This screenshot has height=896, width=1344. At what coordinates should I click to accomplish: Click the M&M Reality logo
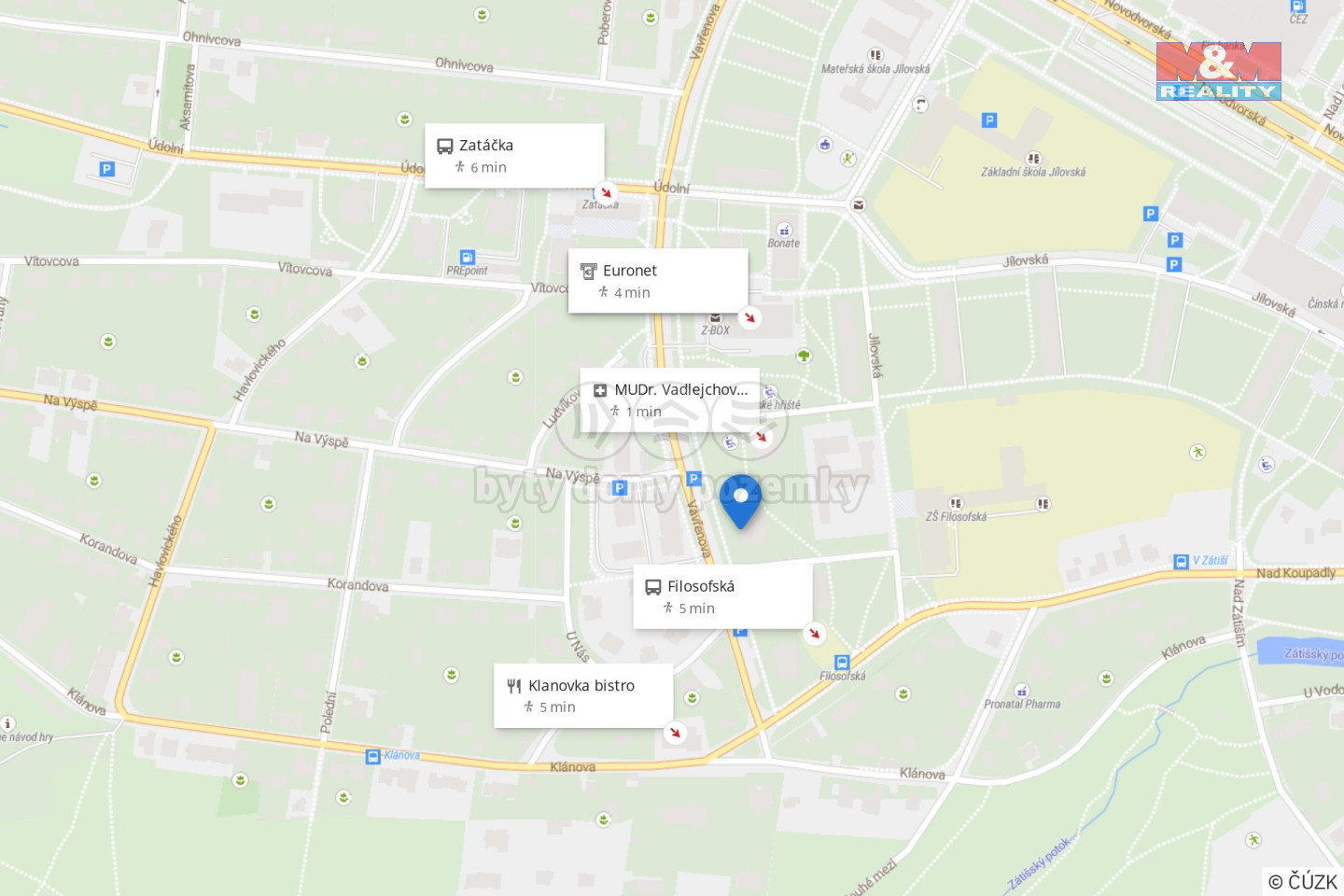pos(1219,71)
